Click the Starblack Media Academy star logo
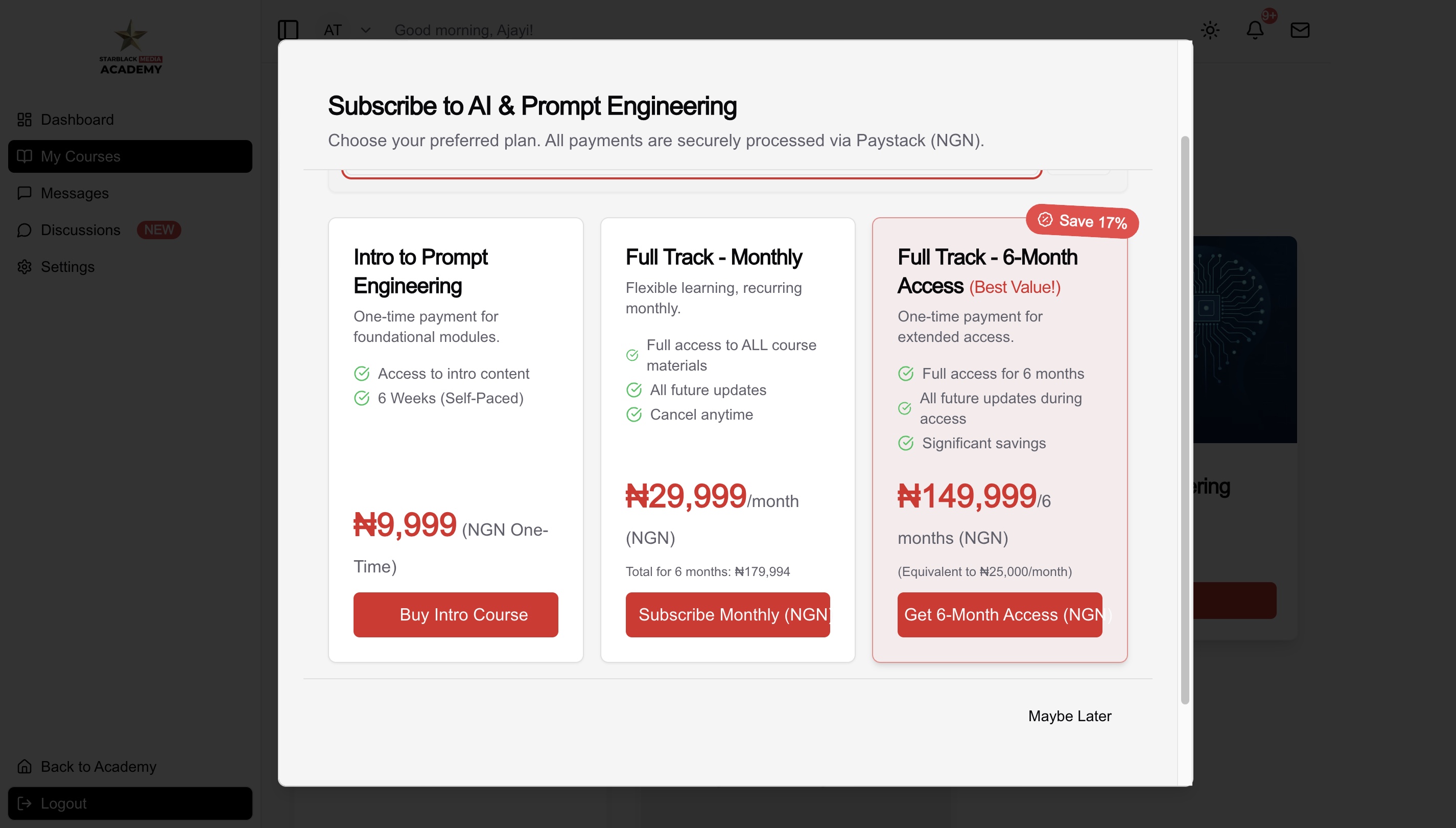The width and height of the screenshot is (1456, 828). tap(130, 36)
